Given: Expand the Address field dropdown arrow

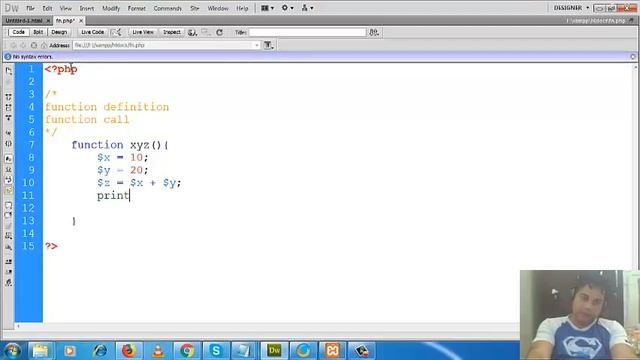Looking at the screenshot, I should pos(257,45).
